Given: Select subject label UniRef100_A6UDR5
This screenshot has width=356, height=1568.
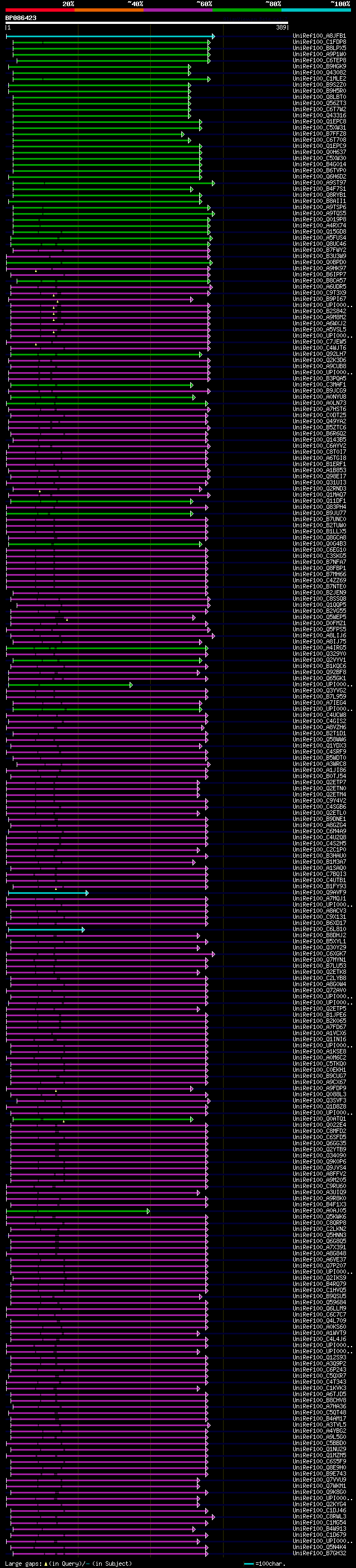Looking at the screenshot, I should (319, 286).
